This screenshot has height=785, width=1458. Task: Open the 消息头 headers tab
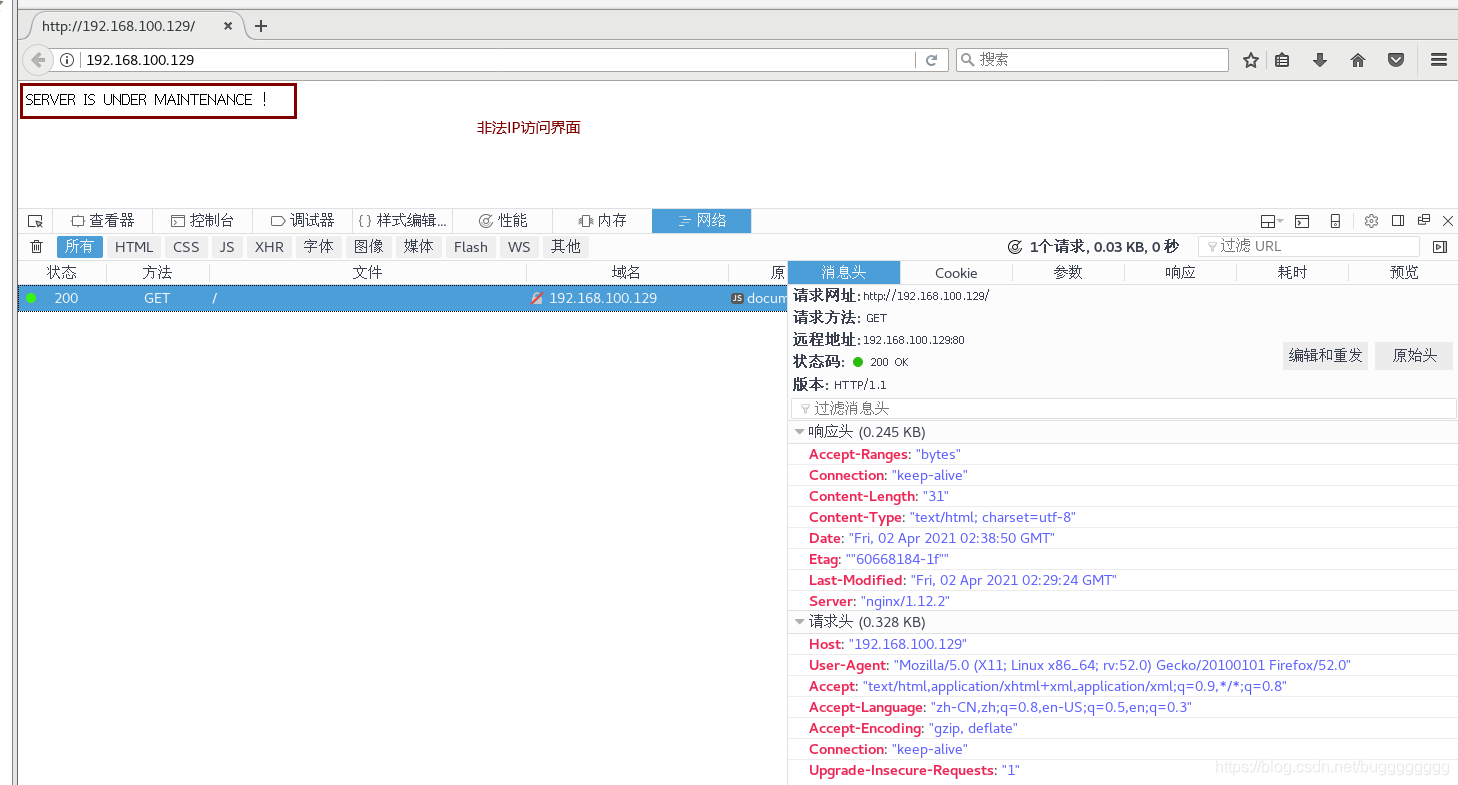pos(844,272)
